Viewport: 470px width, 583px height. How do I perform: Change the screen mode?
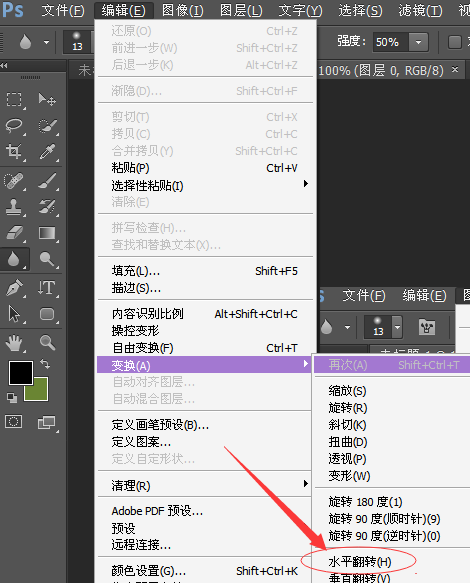click(47, 422)
